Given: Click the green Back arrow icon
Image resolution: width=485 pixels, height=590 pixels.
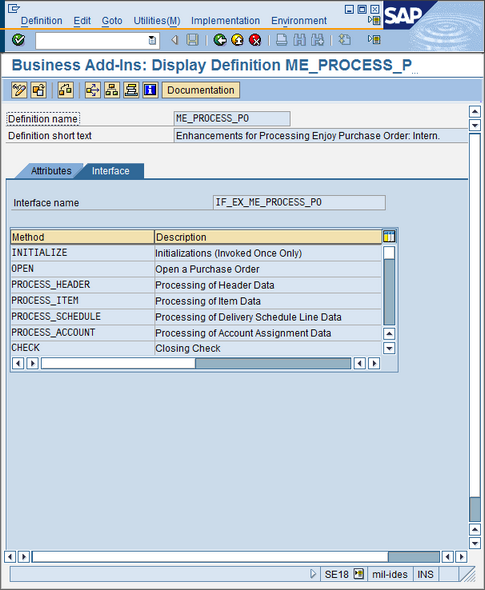Looking at the screenshot, I should click(x=220, y=40).
